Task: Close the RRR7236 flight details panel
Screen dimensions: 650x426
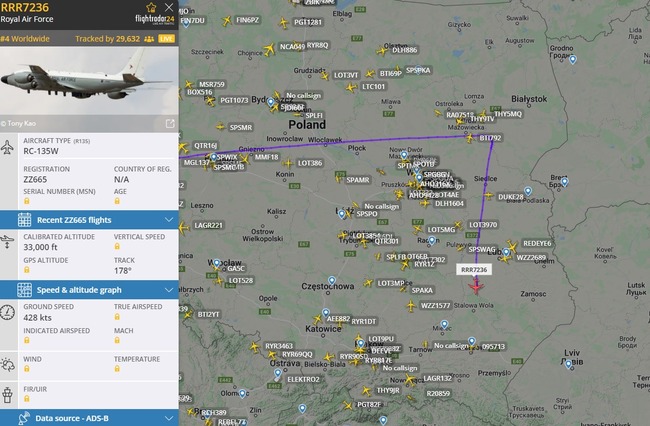Action: pos(169,7)
